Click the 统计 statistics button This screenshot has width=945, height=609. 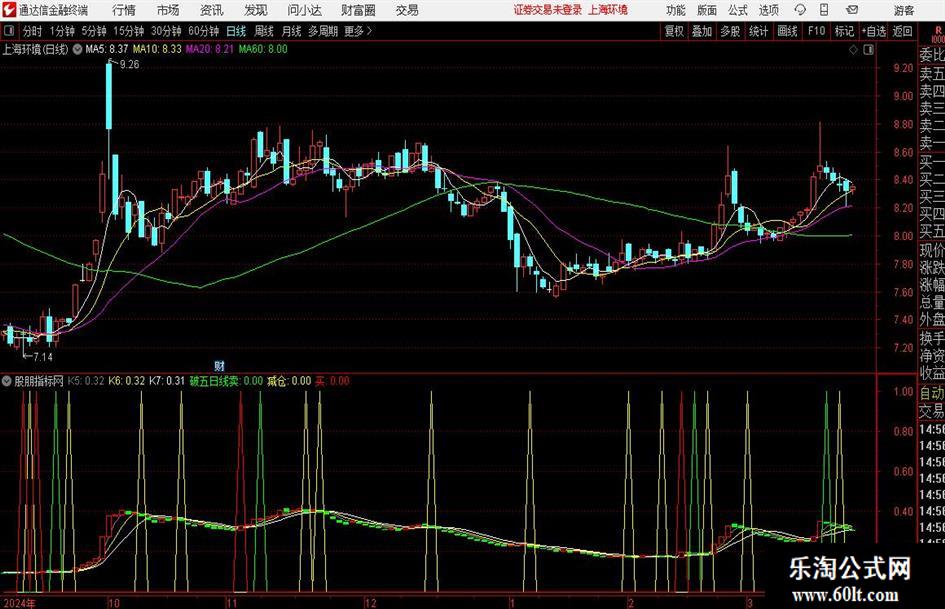point(759,31)
